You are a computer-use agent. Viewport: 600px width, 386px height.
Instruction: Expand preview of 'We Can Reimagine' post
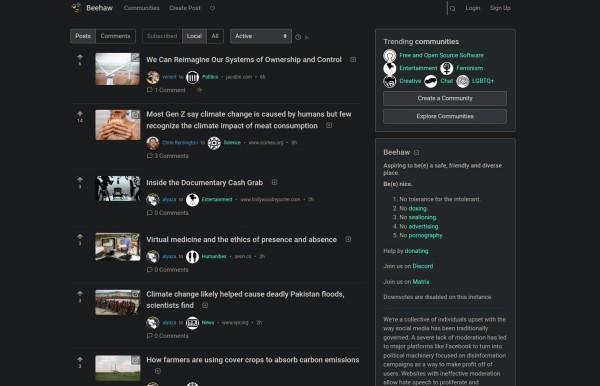coord(353,60)
